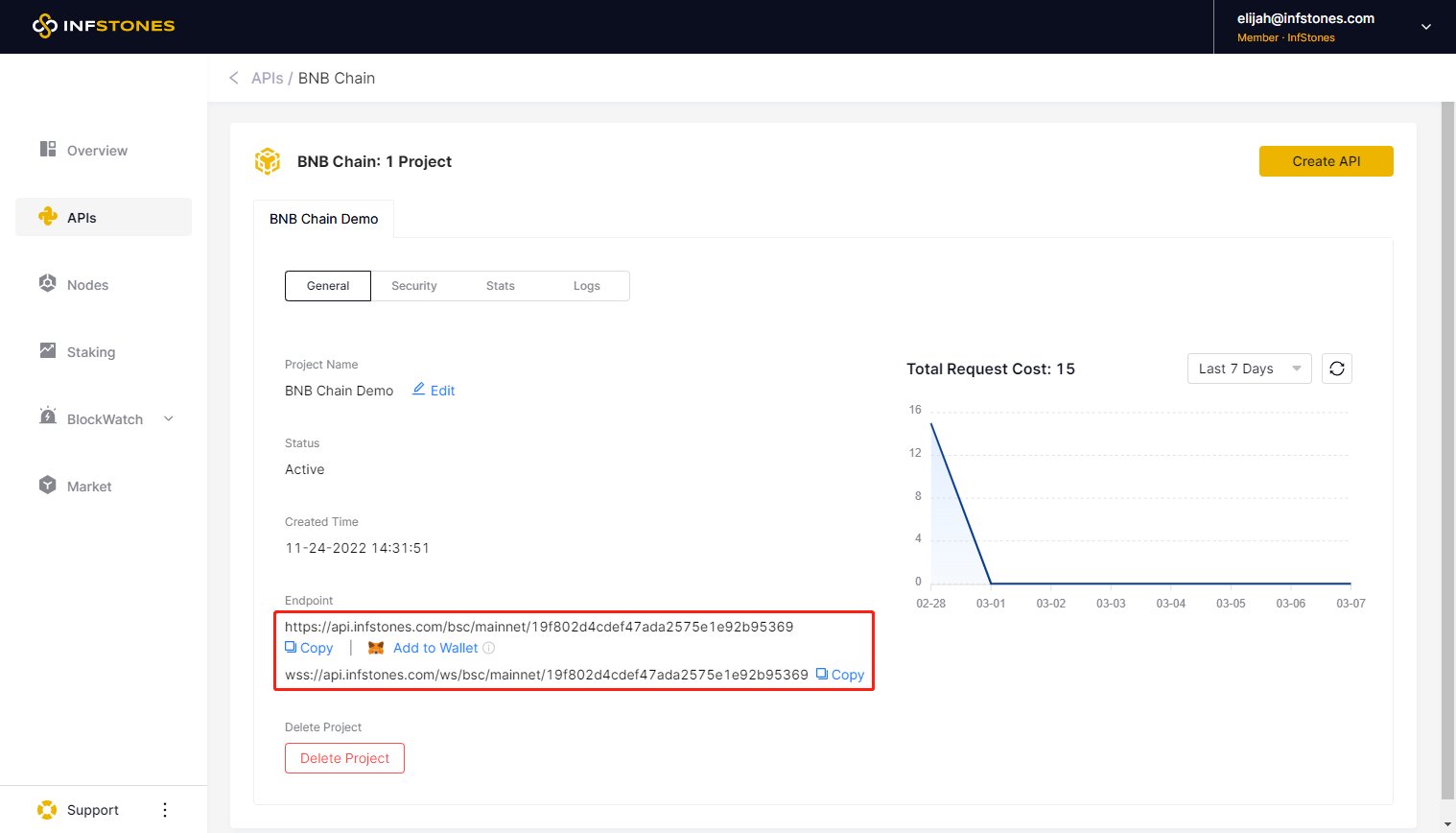Open the Logs tab
The height and width of the screenshot is (833, 1456).
tap(587, 286)
